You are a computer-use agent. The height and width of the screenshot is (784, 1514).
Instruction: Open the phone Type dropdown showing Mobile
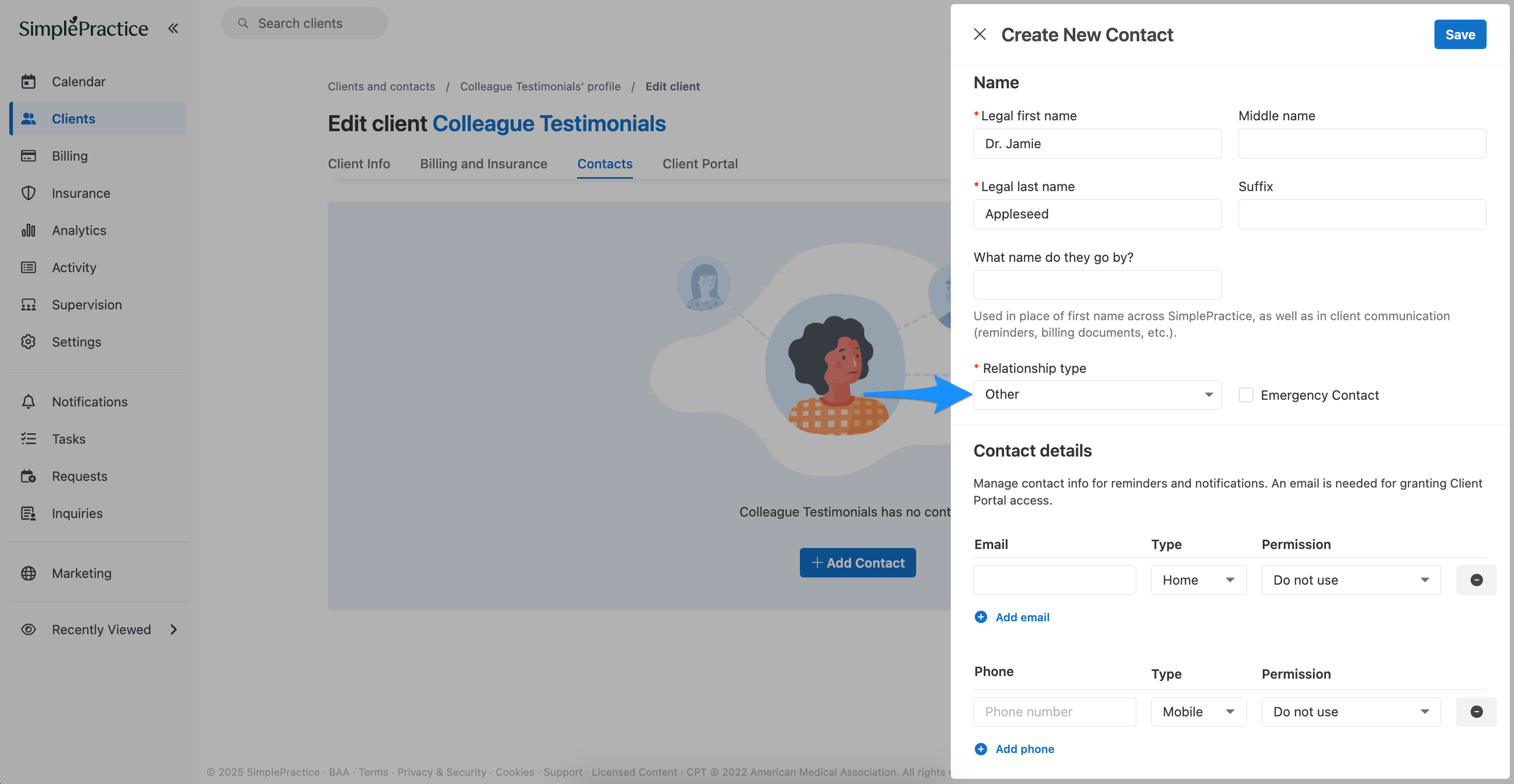1198,712
